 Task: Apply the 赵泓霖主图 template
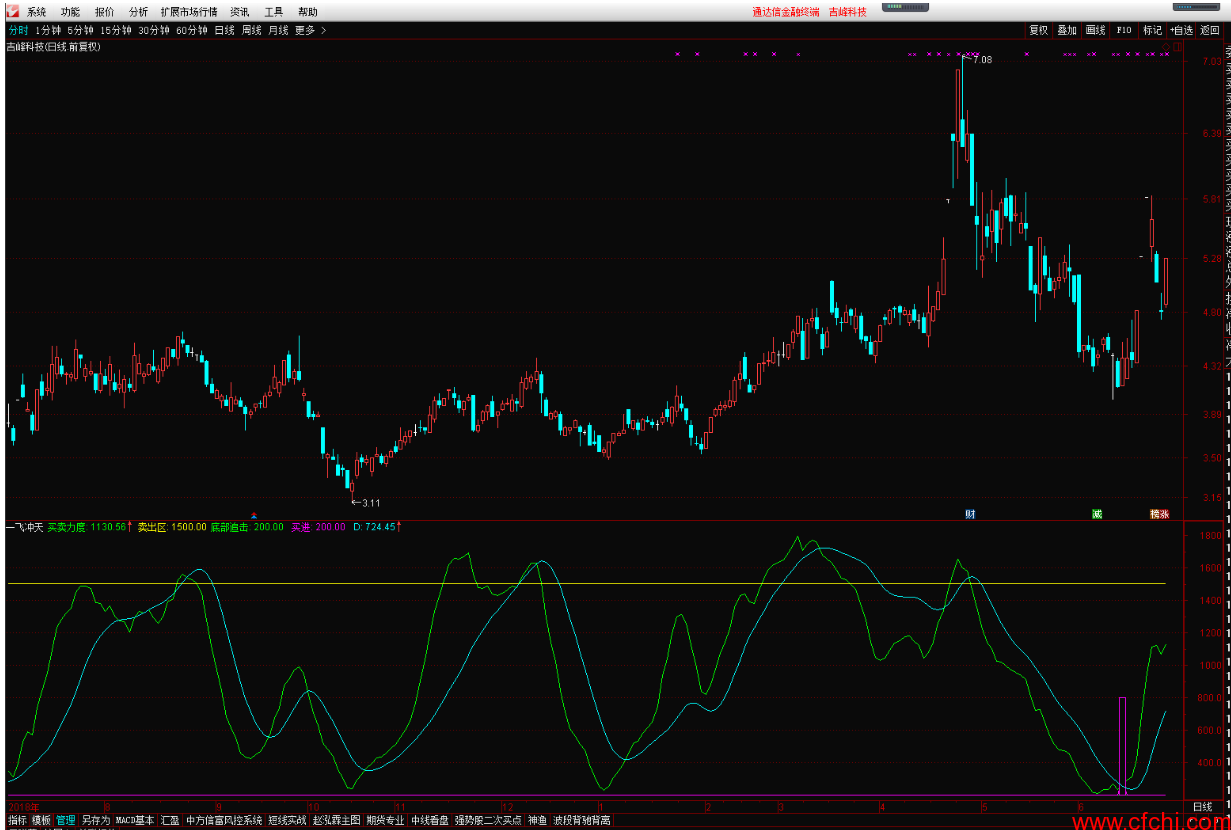(337, 820)
